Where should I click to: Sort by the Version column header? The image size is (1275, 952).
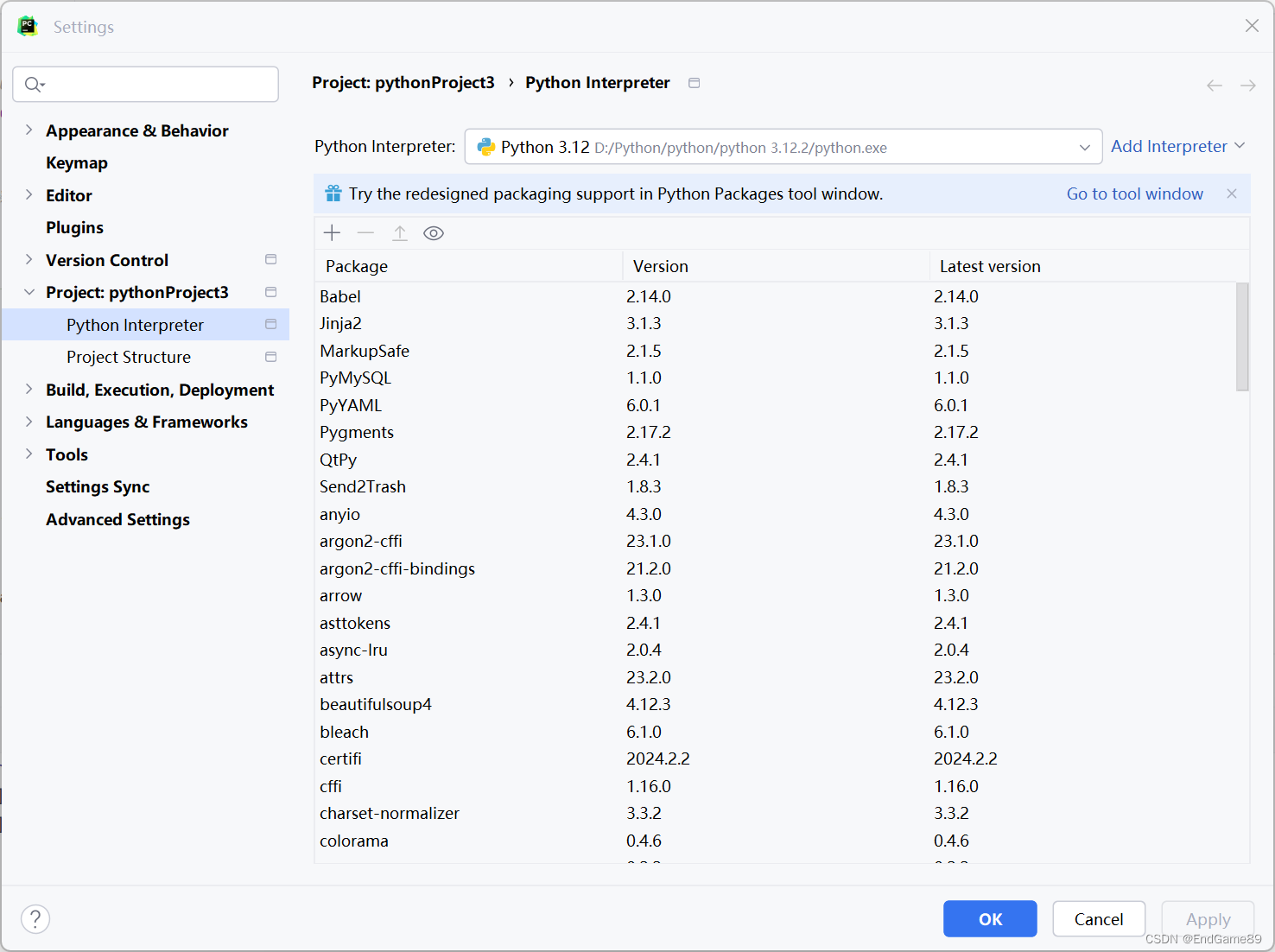point(776,266)
